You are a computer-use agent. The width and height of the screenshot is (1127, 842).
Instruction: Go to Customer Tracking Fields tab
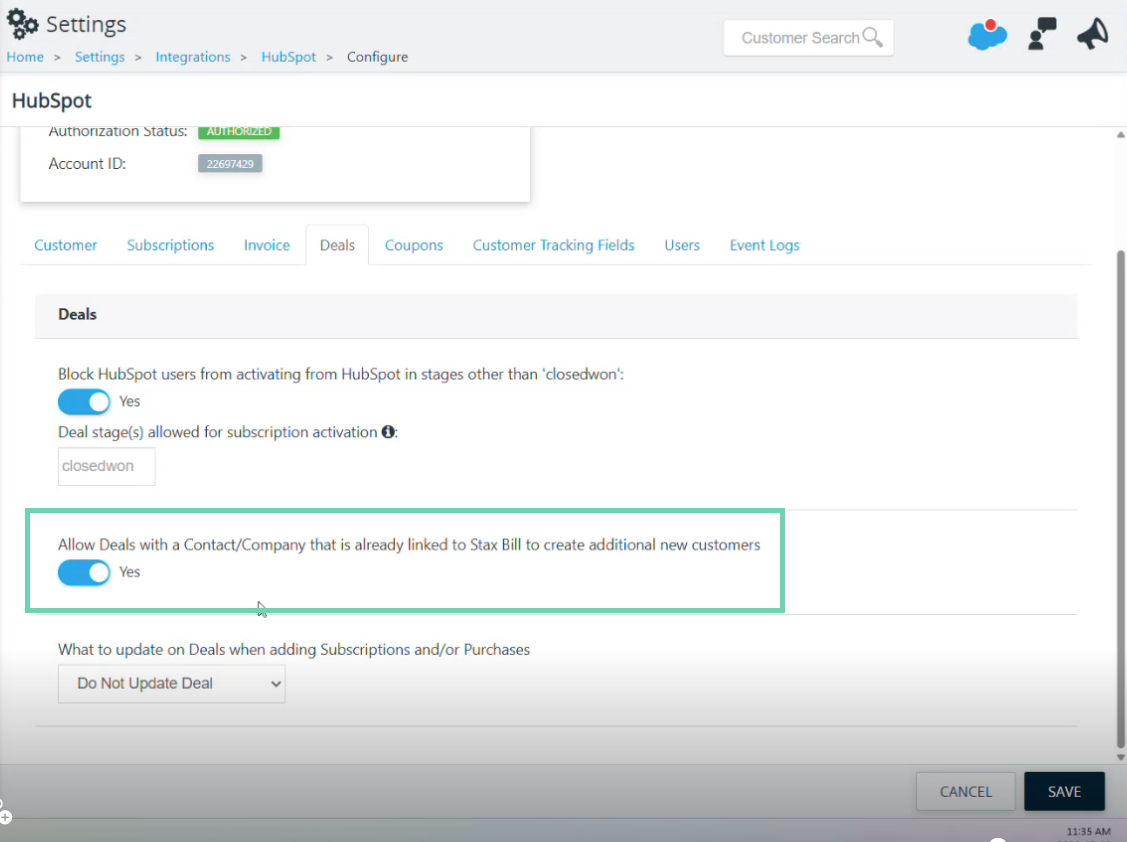(x=553, y=245)
